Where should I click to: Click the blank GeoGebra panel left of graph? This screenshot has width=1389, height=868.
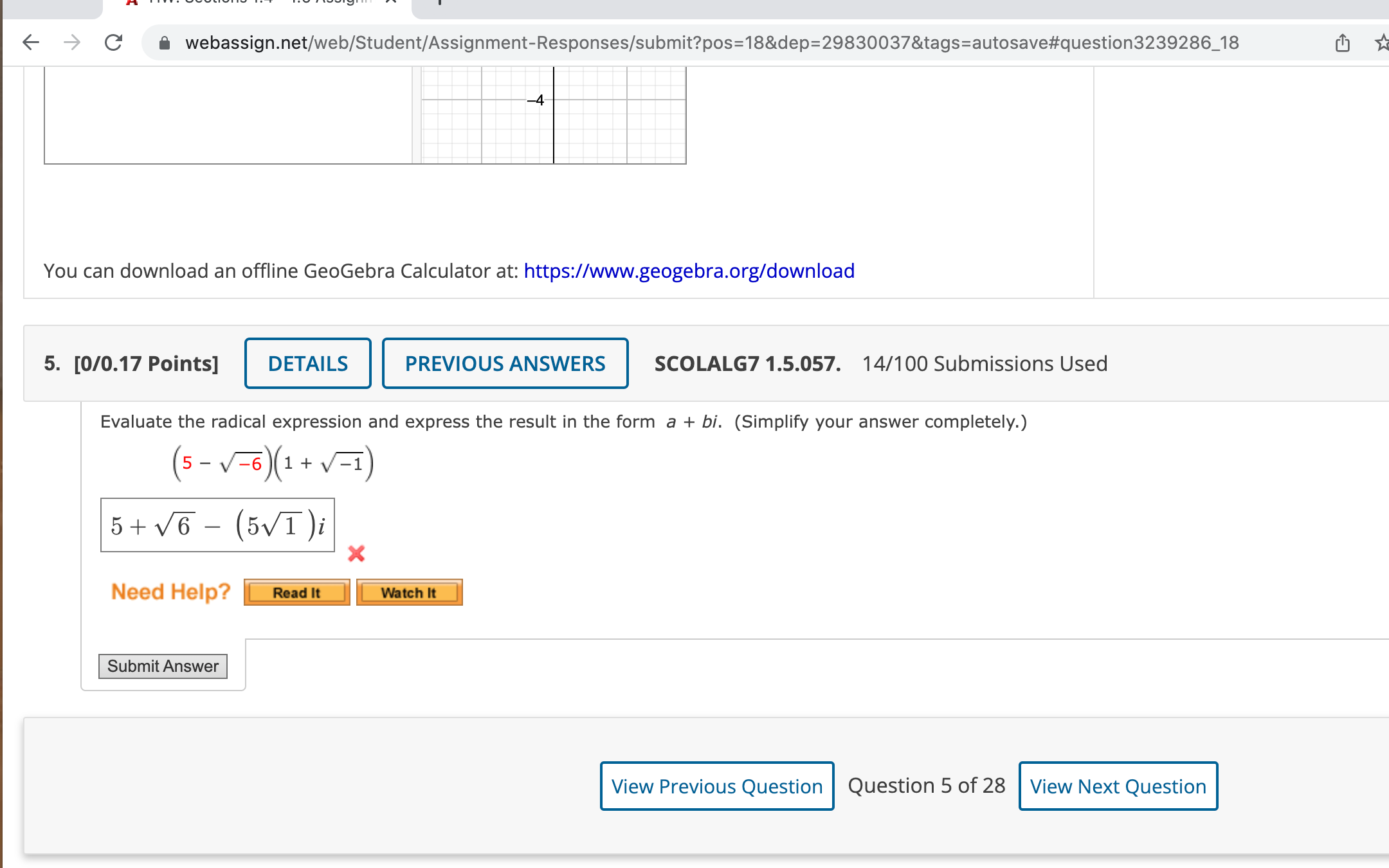tap(225, 116)
